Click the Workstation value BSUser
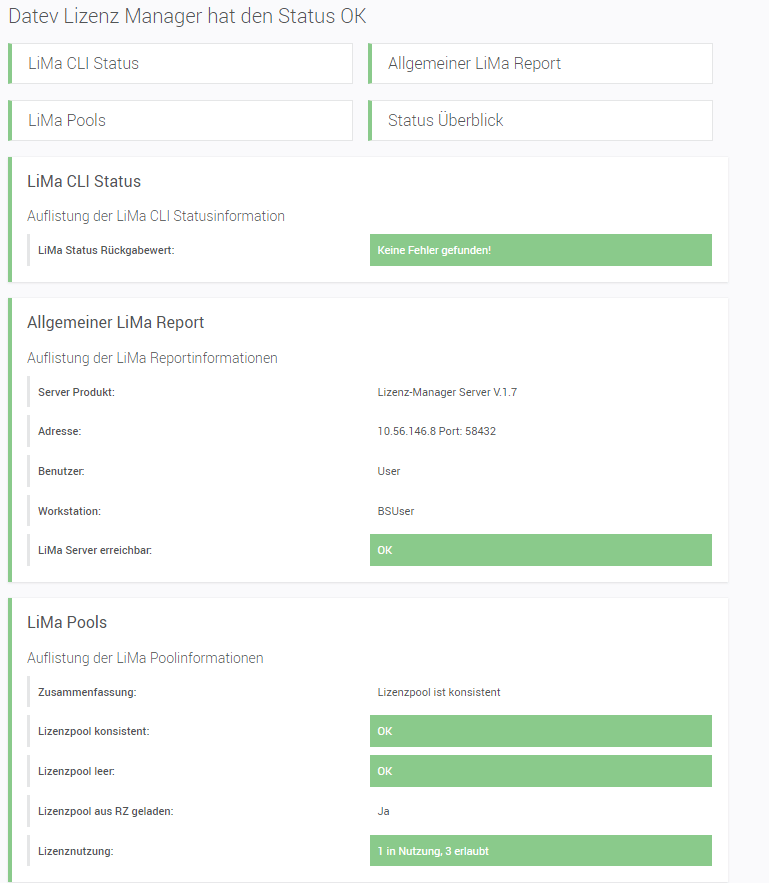The height and width of the screenshot is (883, 769). [x=396, y=511]
